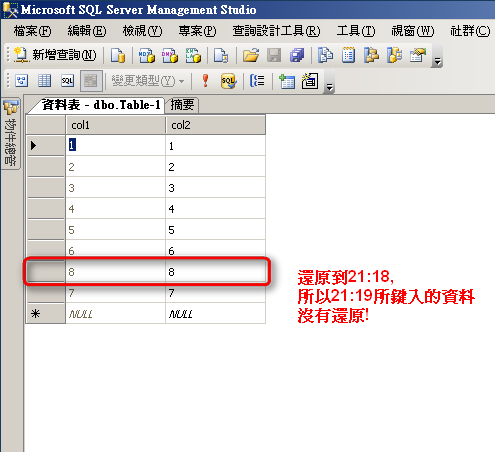495x452 pixels.
Task: Show the Criteria pane
Action: click(44, 81)
